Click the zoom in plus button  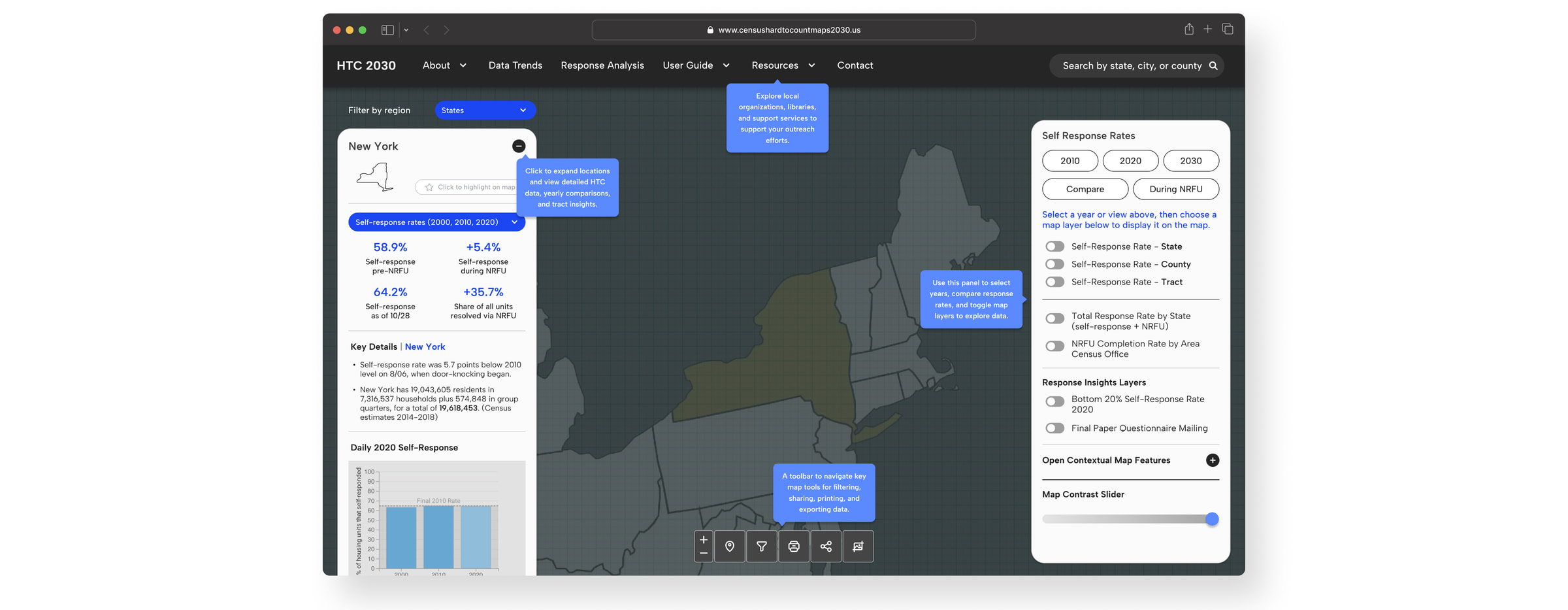703,539
